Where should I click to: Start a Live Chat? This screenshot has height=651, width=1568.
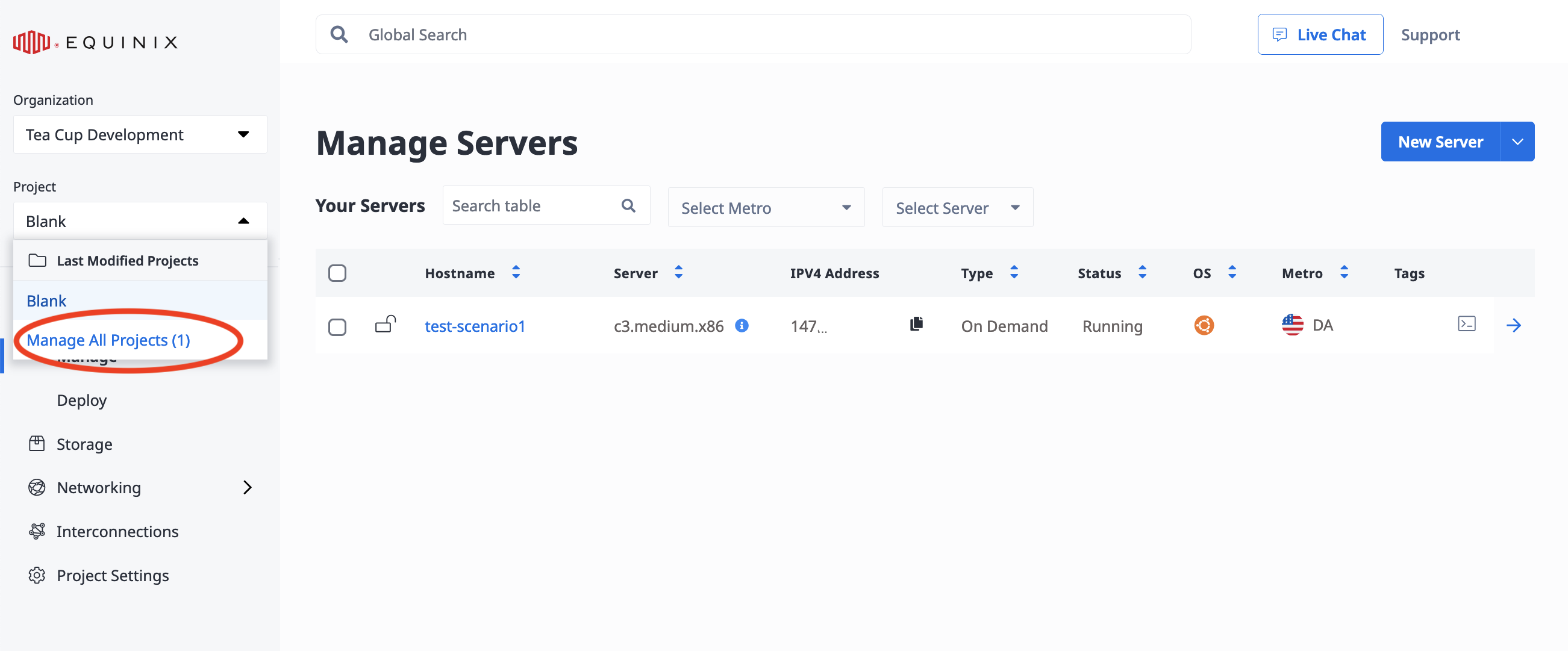(1320, 35)
